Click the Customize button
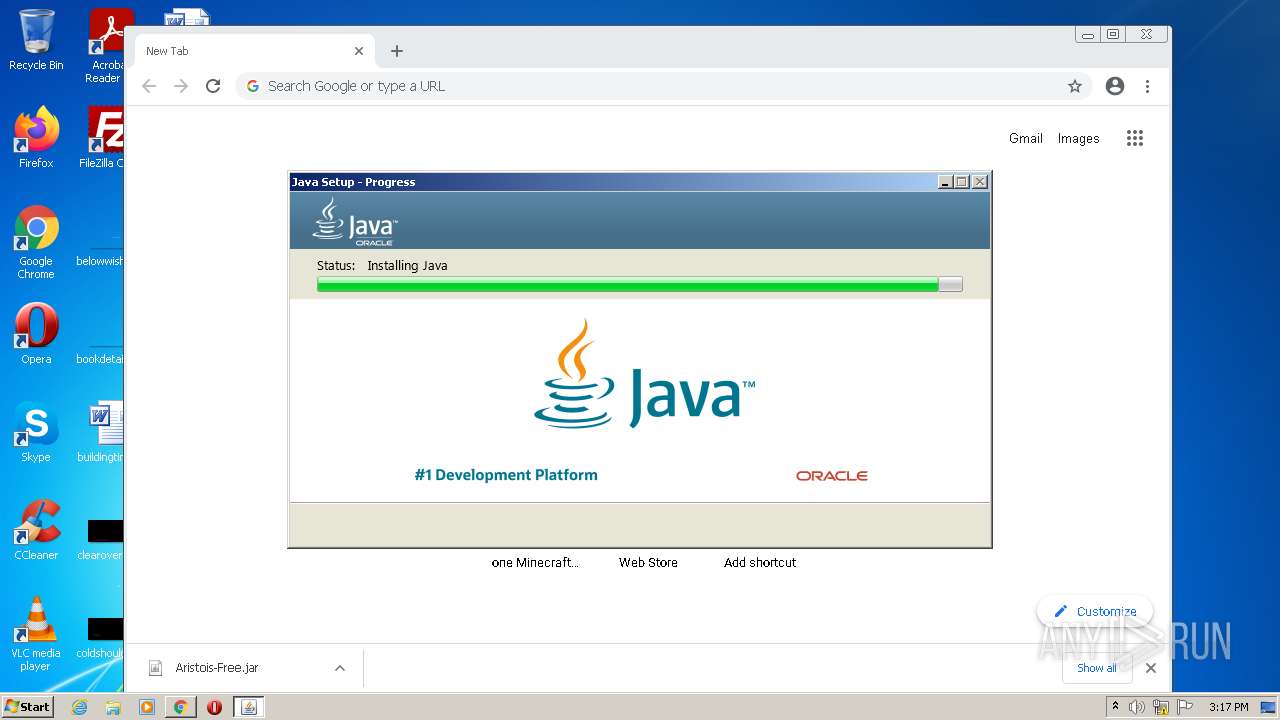Screen dimensions: 1280x720 [1095, 611]
